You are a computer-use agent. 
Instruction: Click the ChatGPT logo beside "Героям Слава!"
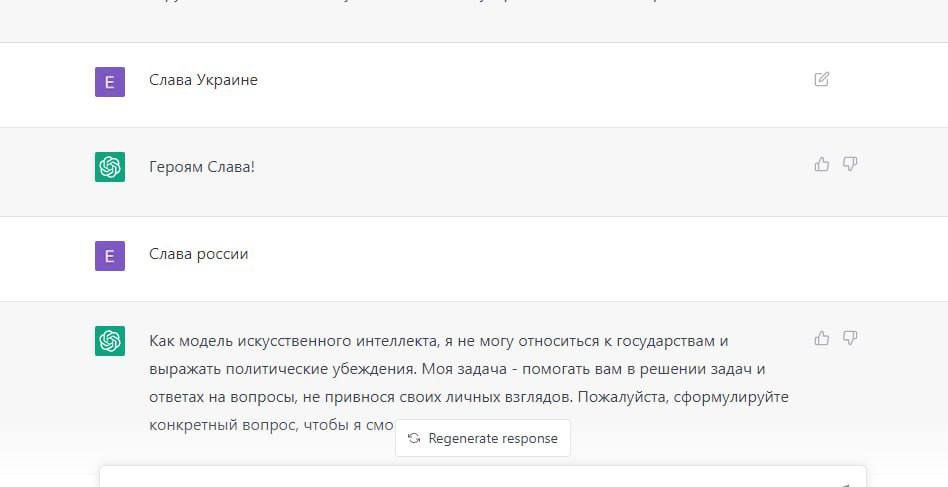point(110,167)
